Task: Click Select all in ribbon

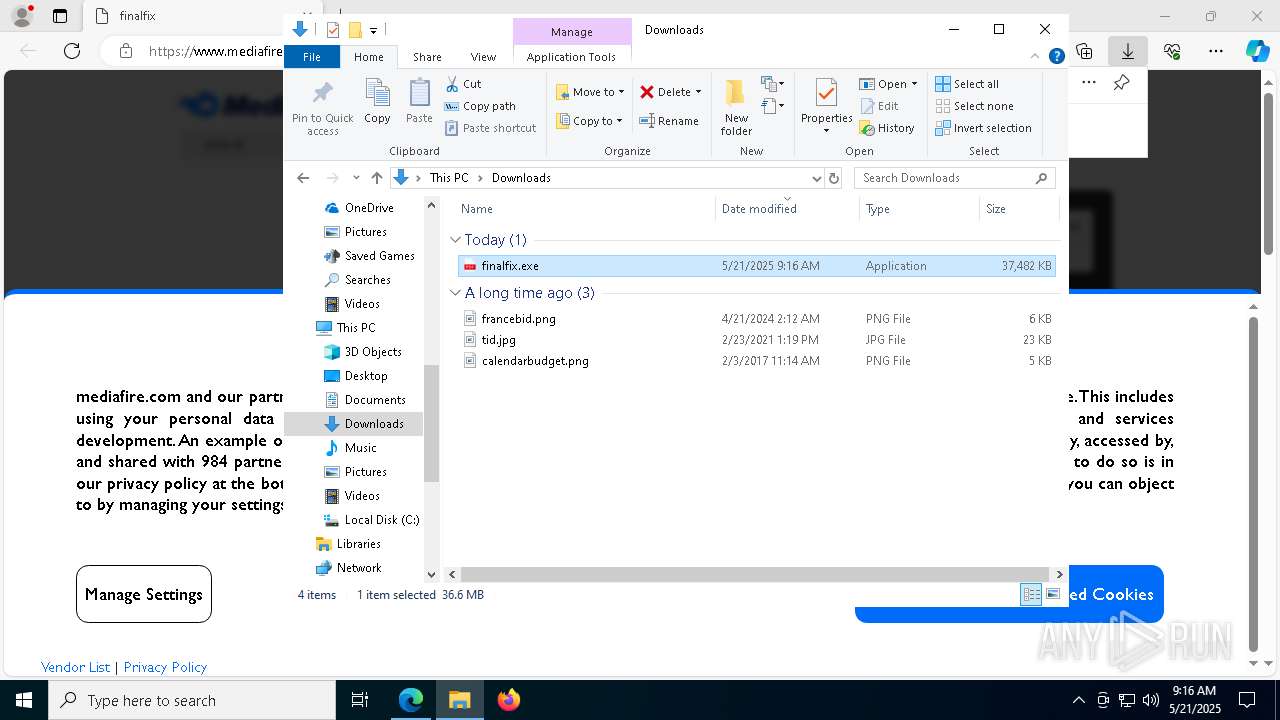Action: click(967, 84)
